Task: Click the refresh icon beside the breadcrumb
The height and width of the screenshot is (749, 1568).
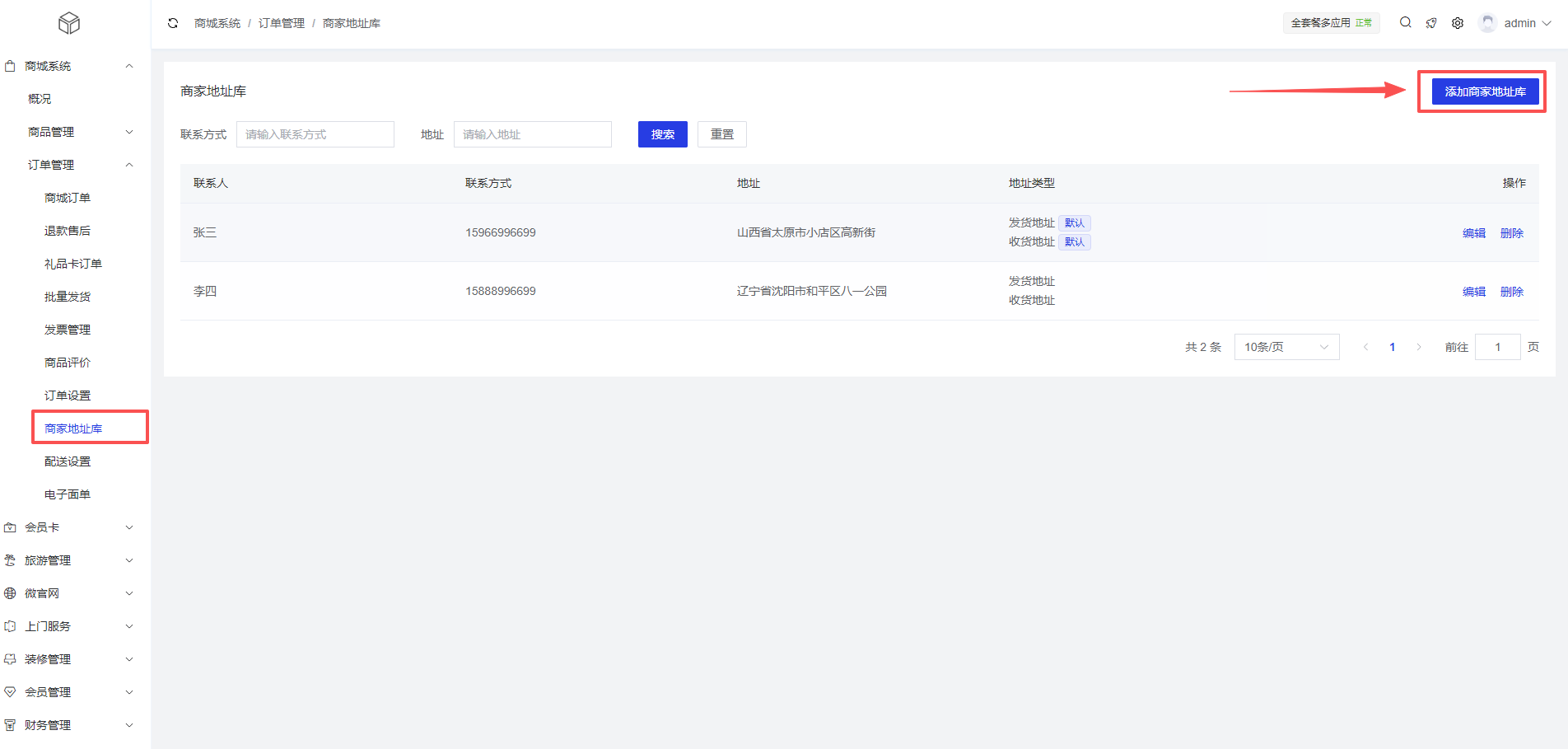Action: (173, 23)
